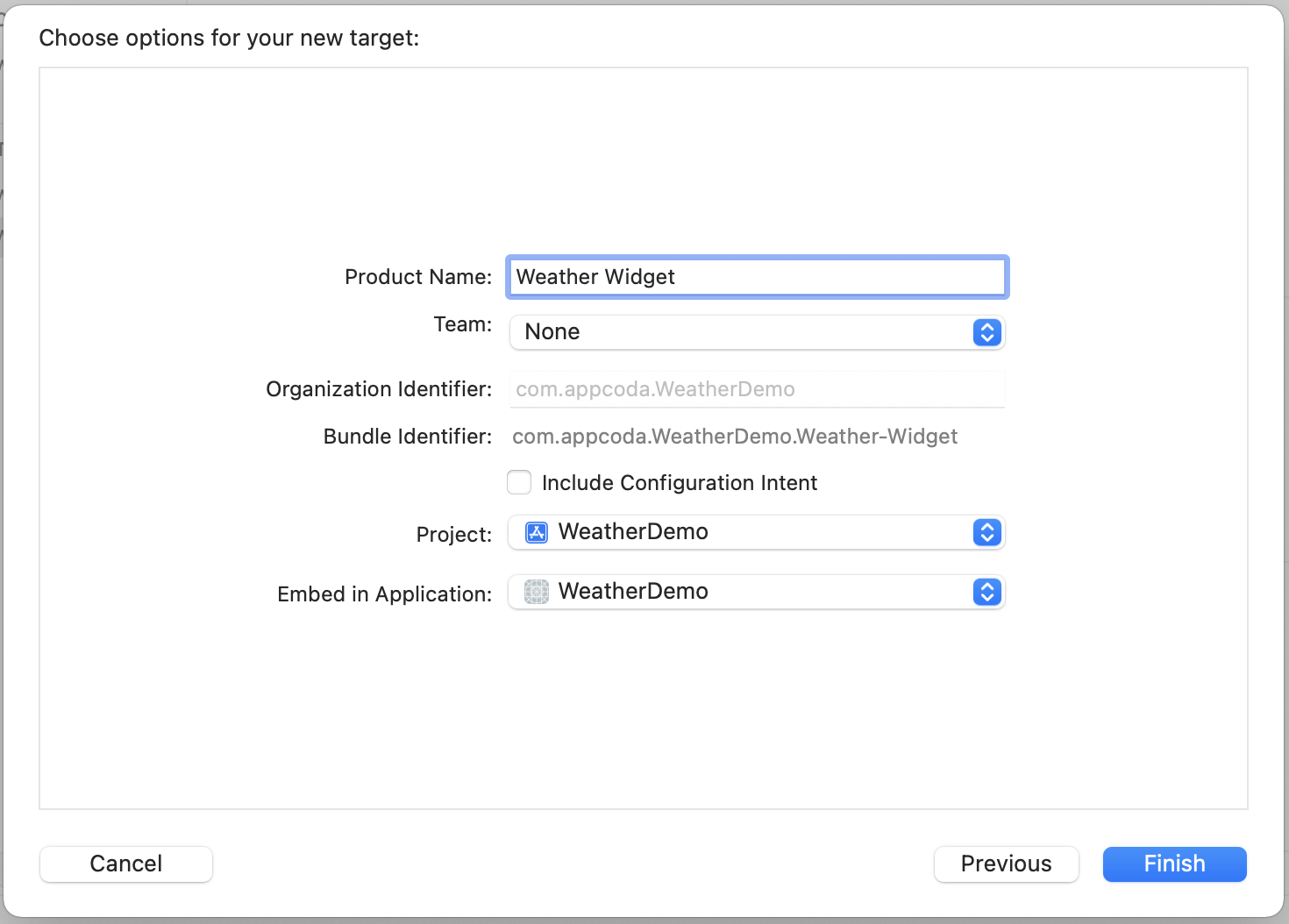Screen dimensions: 1289x924
Task: Dismiss the dialog with Cancel
Action: [126, 864]
